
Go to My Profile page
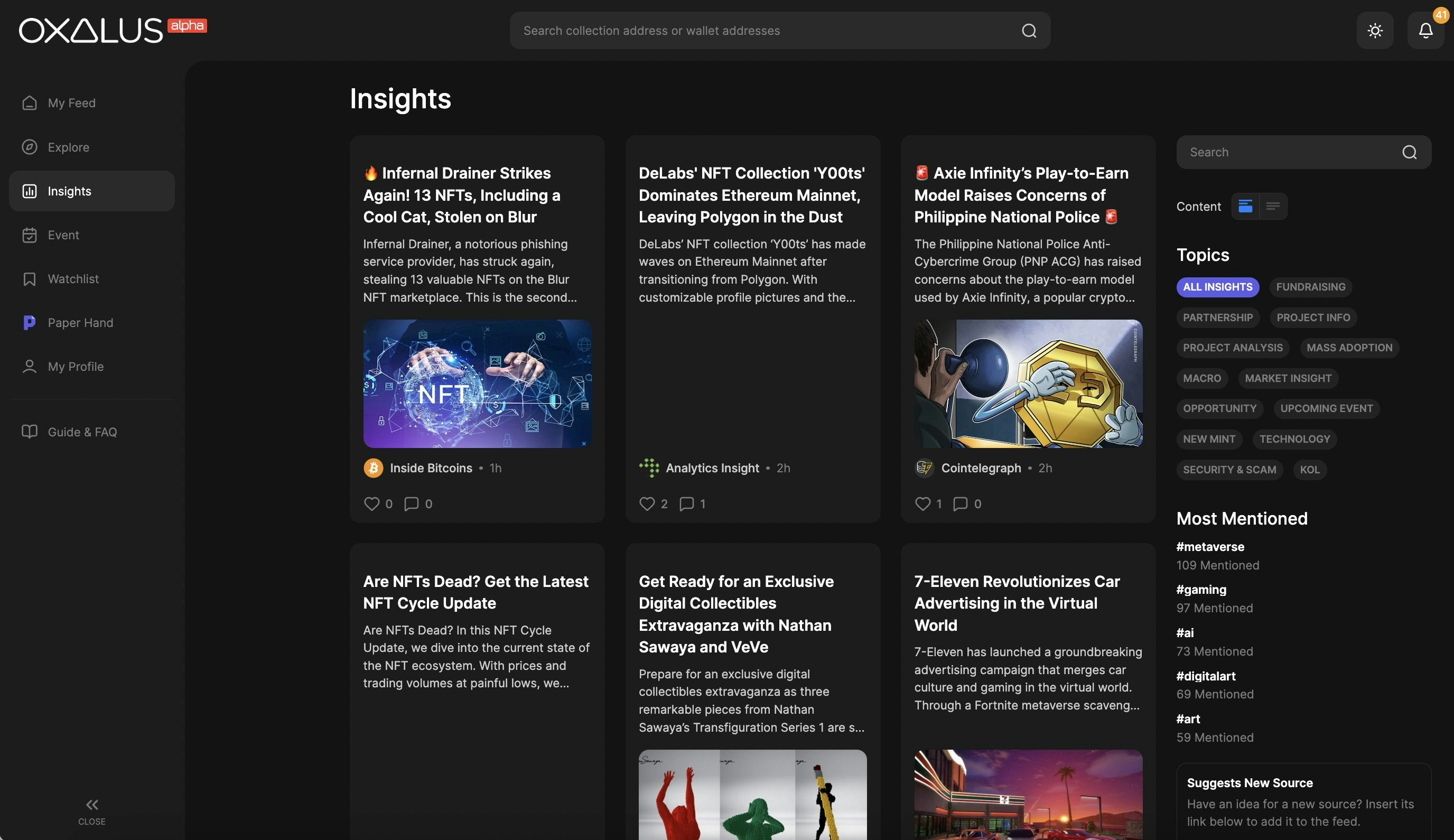point(92,366)
